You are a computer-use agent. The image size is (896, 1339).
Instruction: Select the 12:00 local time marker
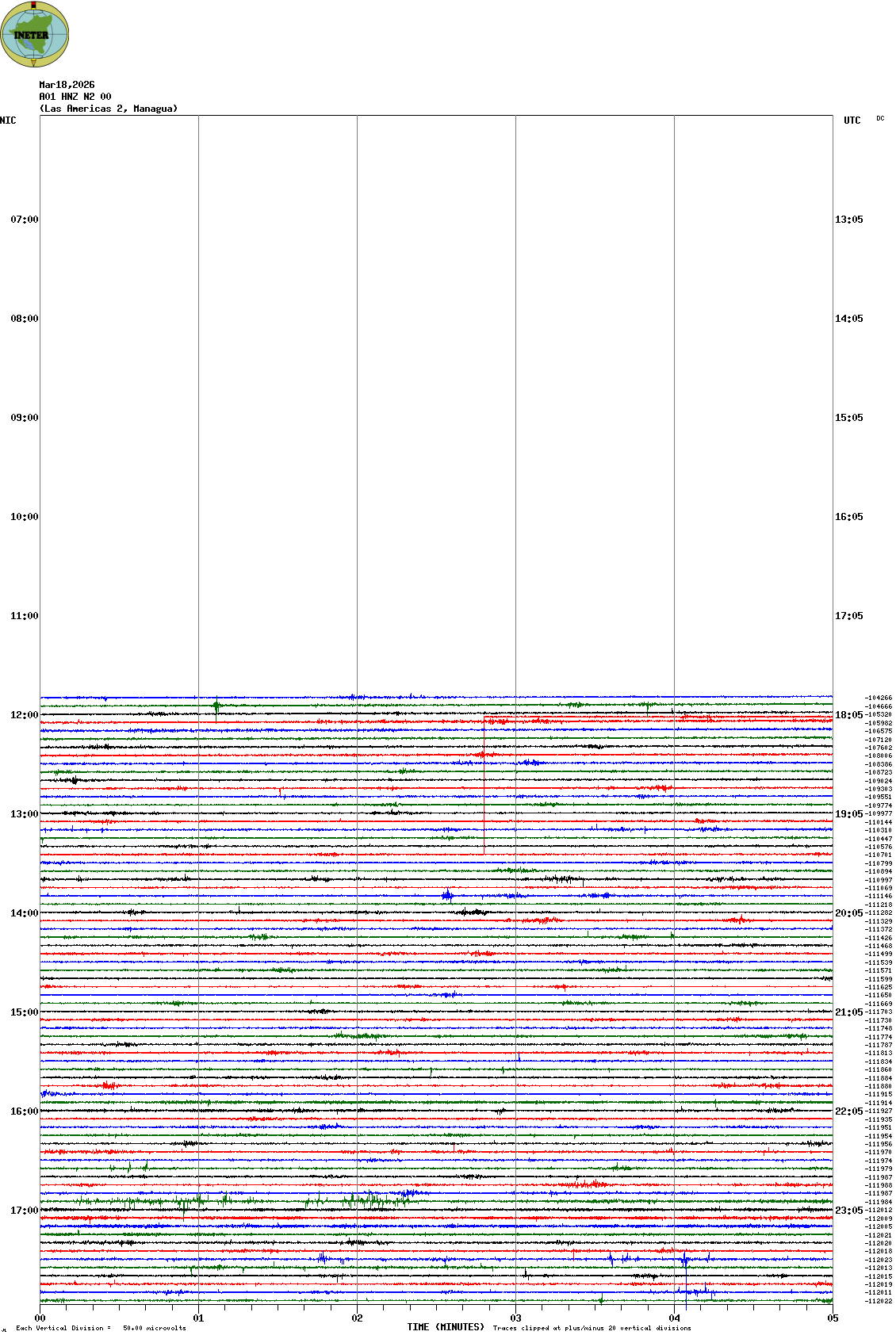pos(24,715)
